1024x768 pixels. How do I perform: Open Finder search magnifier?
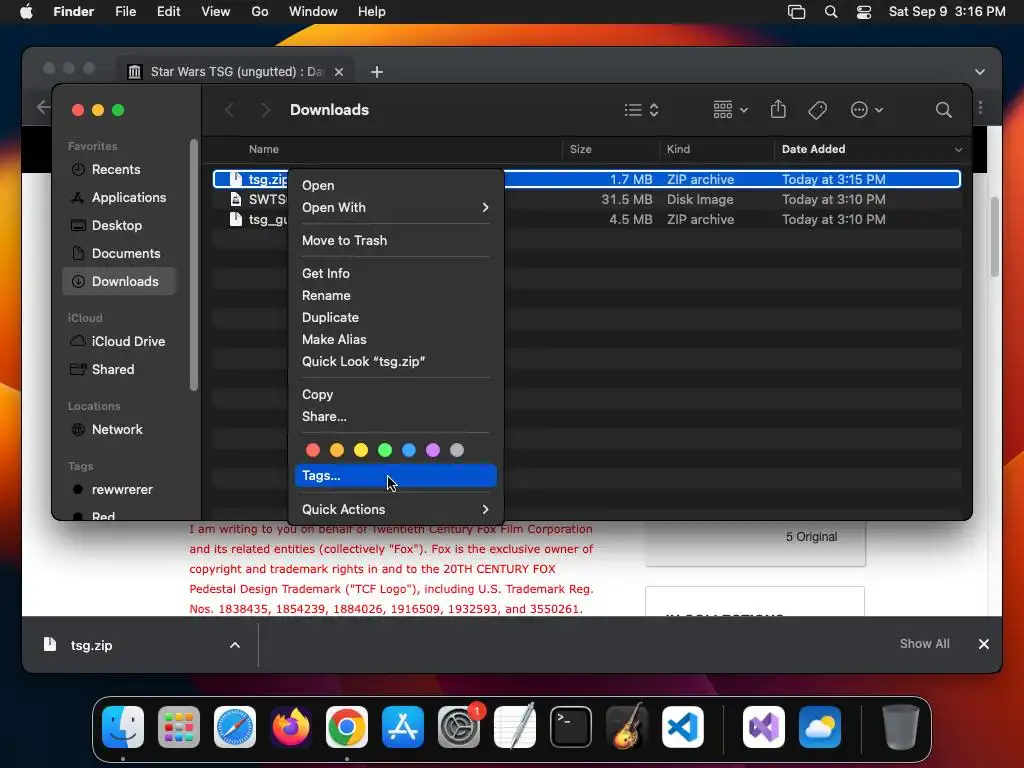pyautogui.click(x=943, y=110)
